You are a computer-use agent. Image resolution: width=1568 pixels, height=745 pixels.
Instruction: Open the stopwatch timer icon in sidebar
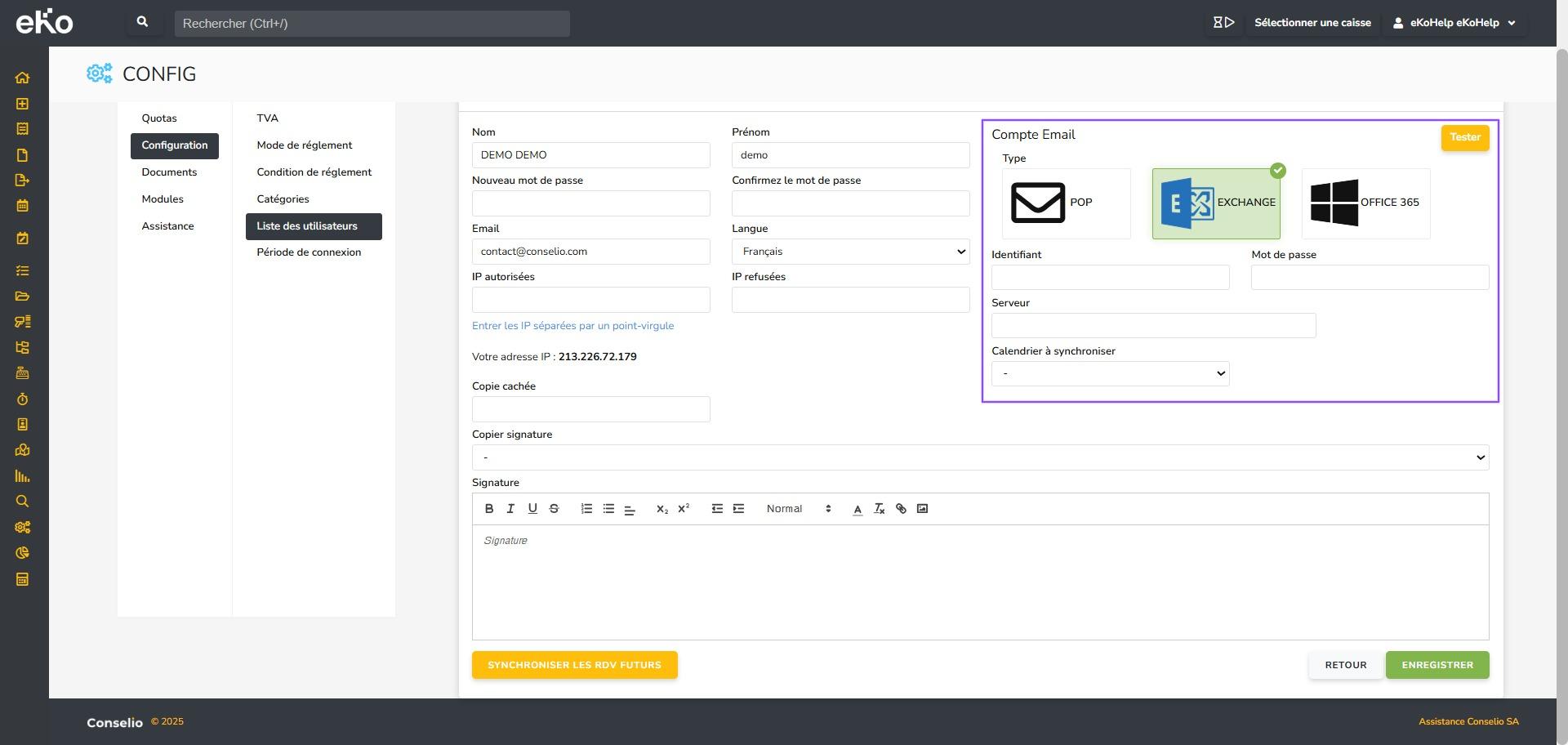(x=22, y=399)
